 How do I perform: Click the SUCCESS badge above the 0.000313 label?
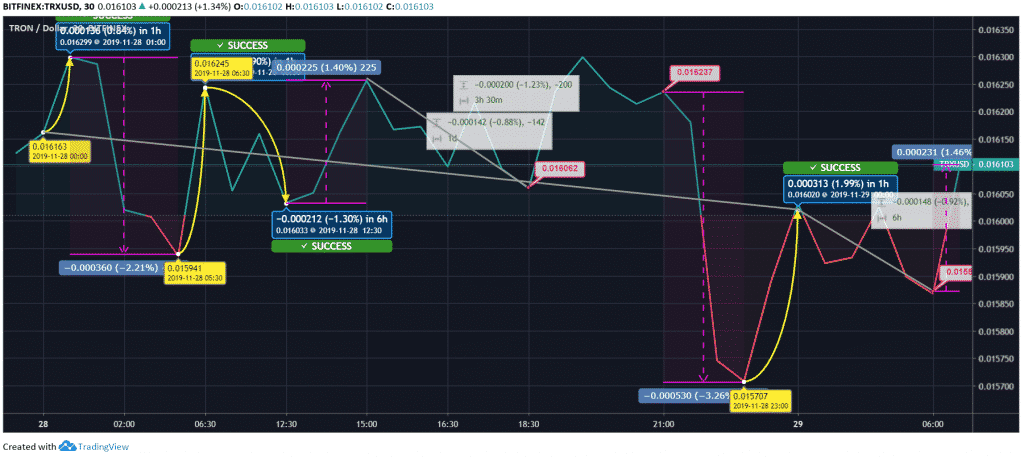pos(840,168)
